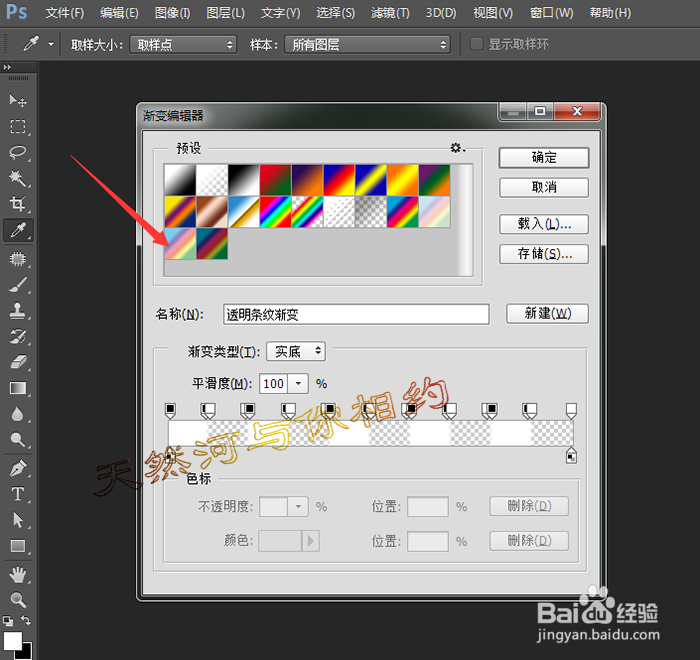
Task: Open the 取样大小 dropdown
Action: pyautogui.click(x=183, y=45)
